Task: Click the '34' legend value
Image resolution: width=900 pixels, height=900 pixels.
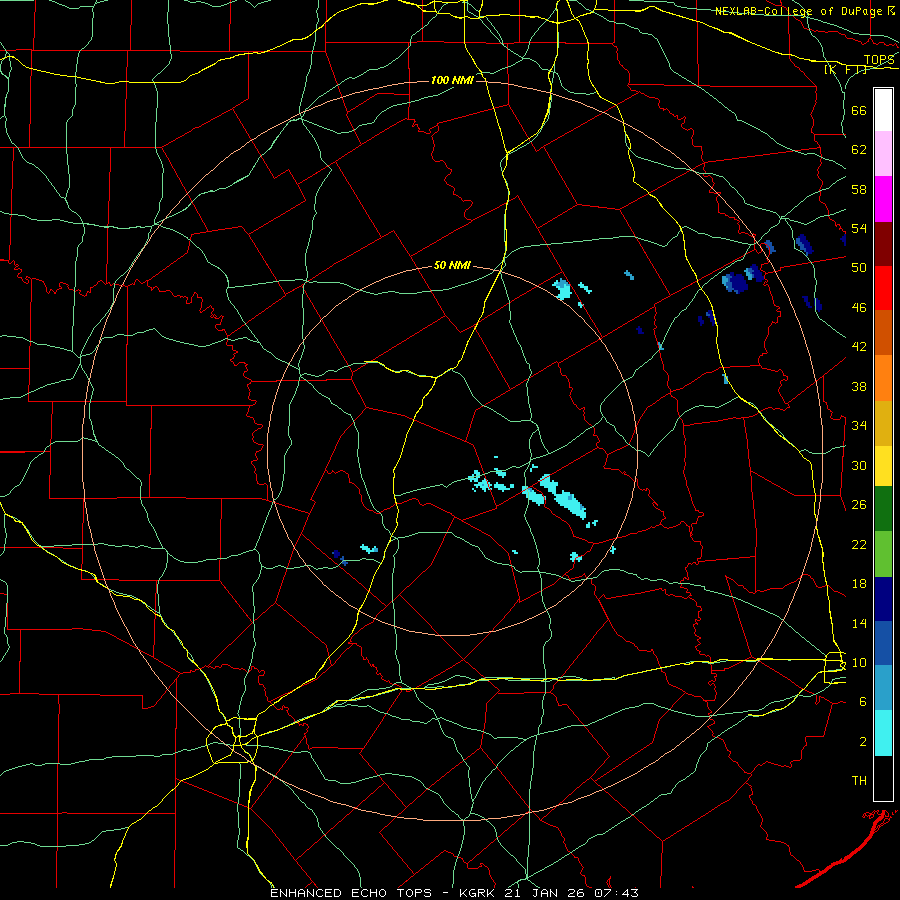Action: [x=859, y=425]
